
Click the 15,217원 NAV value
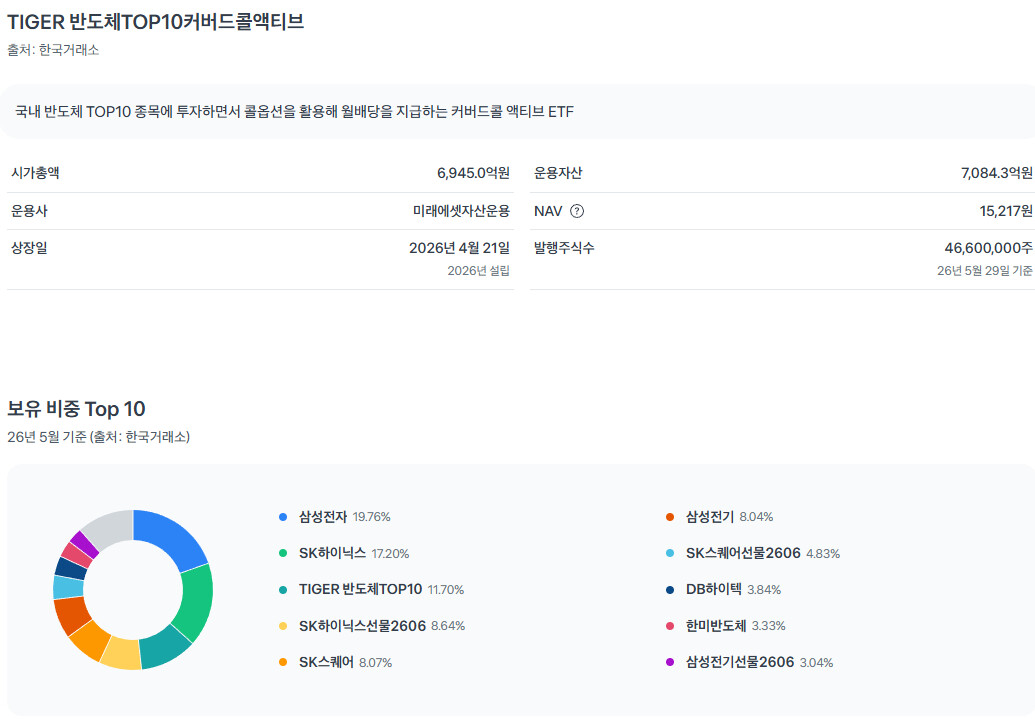1006,211
